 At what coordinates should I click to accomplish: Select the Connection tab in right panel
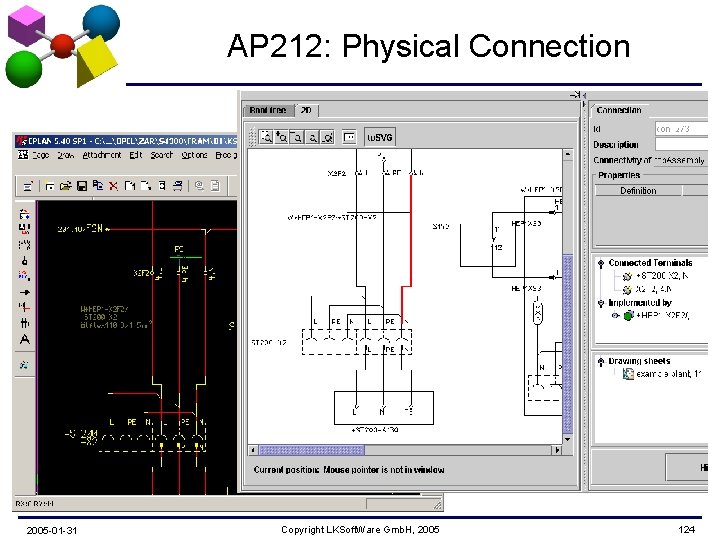[x=619, y=110]
